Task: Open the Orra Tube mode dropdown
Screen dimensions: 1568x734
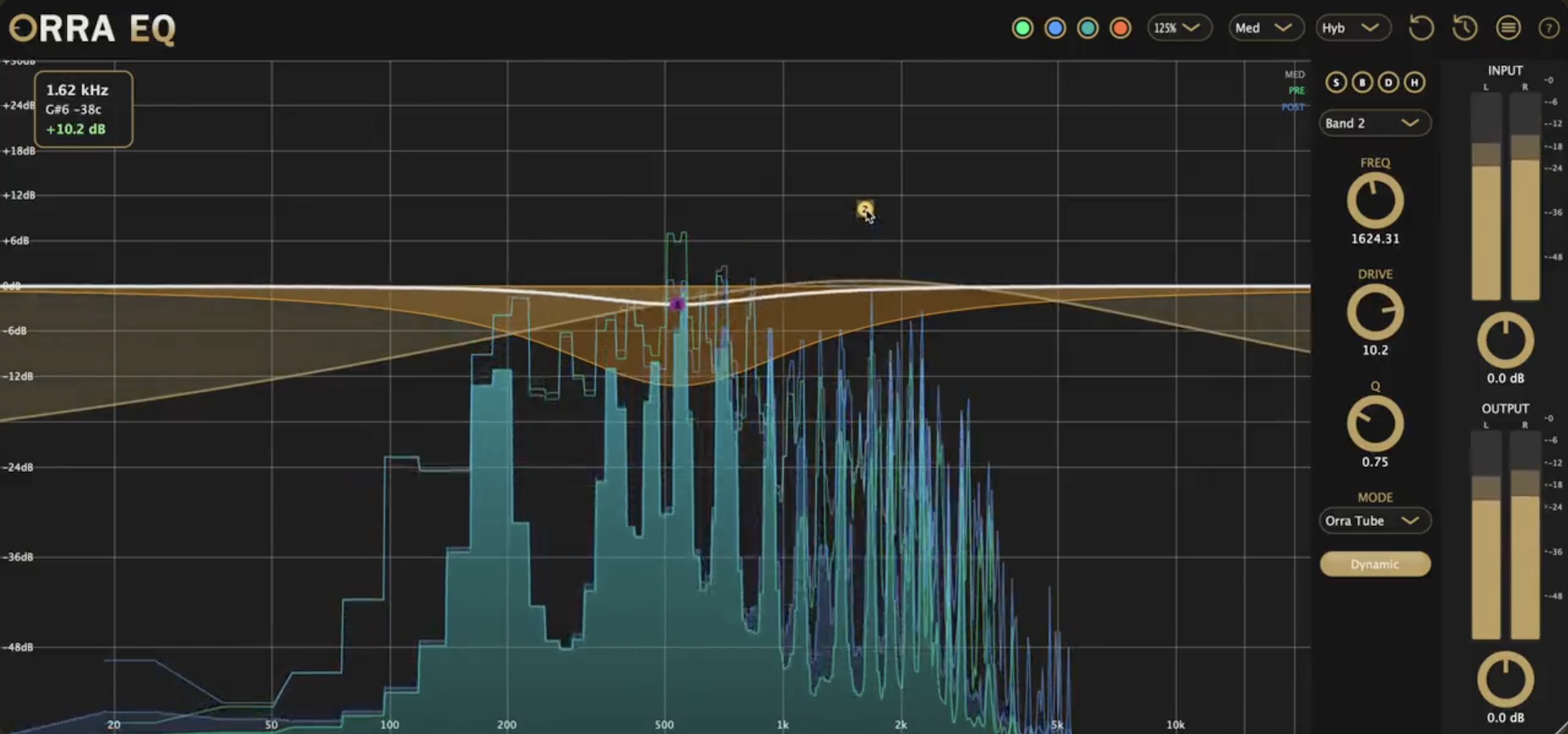Action: [1374, 521]
